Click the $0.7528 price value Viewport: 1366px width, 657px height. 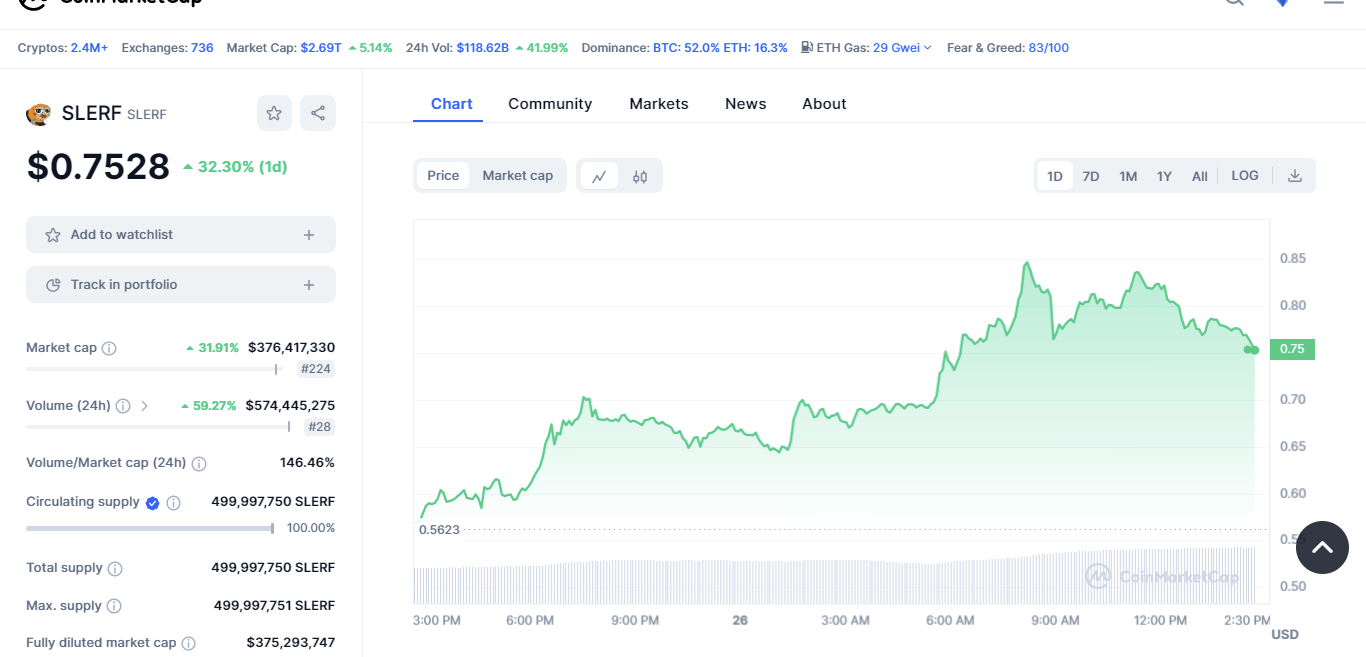coord(98,166)
